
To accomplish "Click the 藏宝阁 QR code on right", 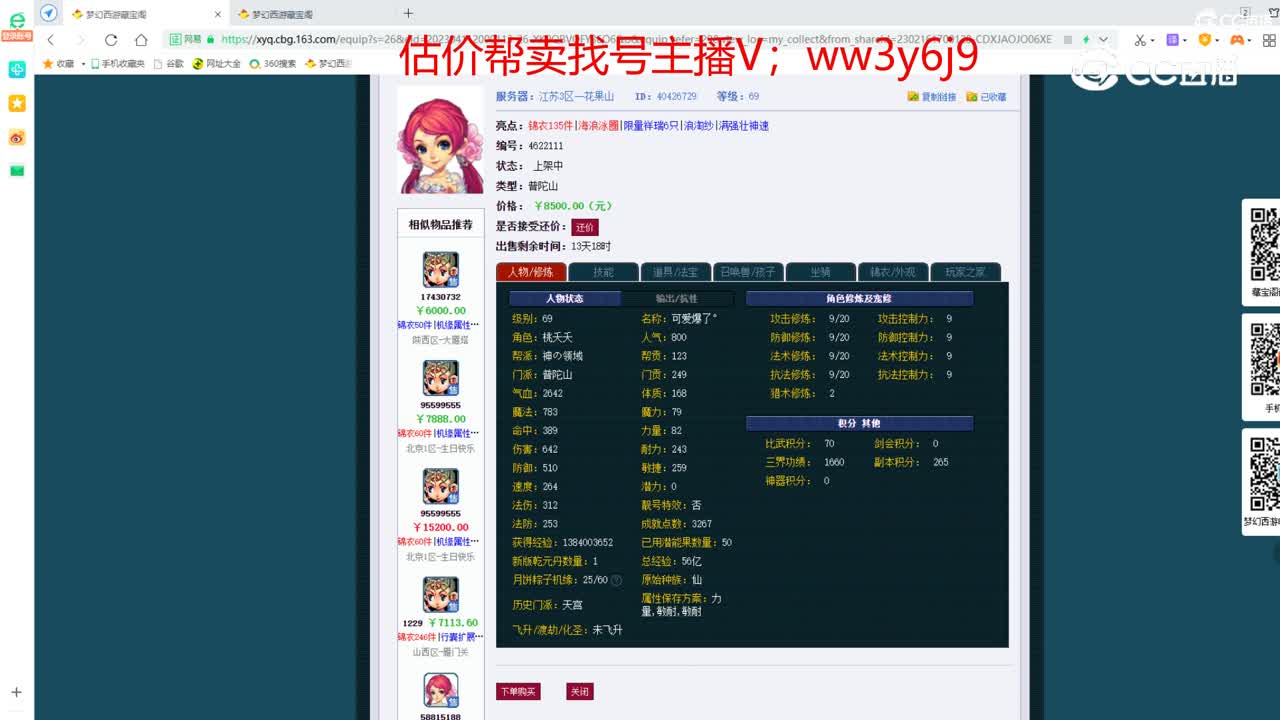I will pos(1265,245).
